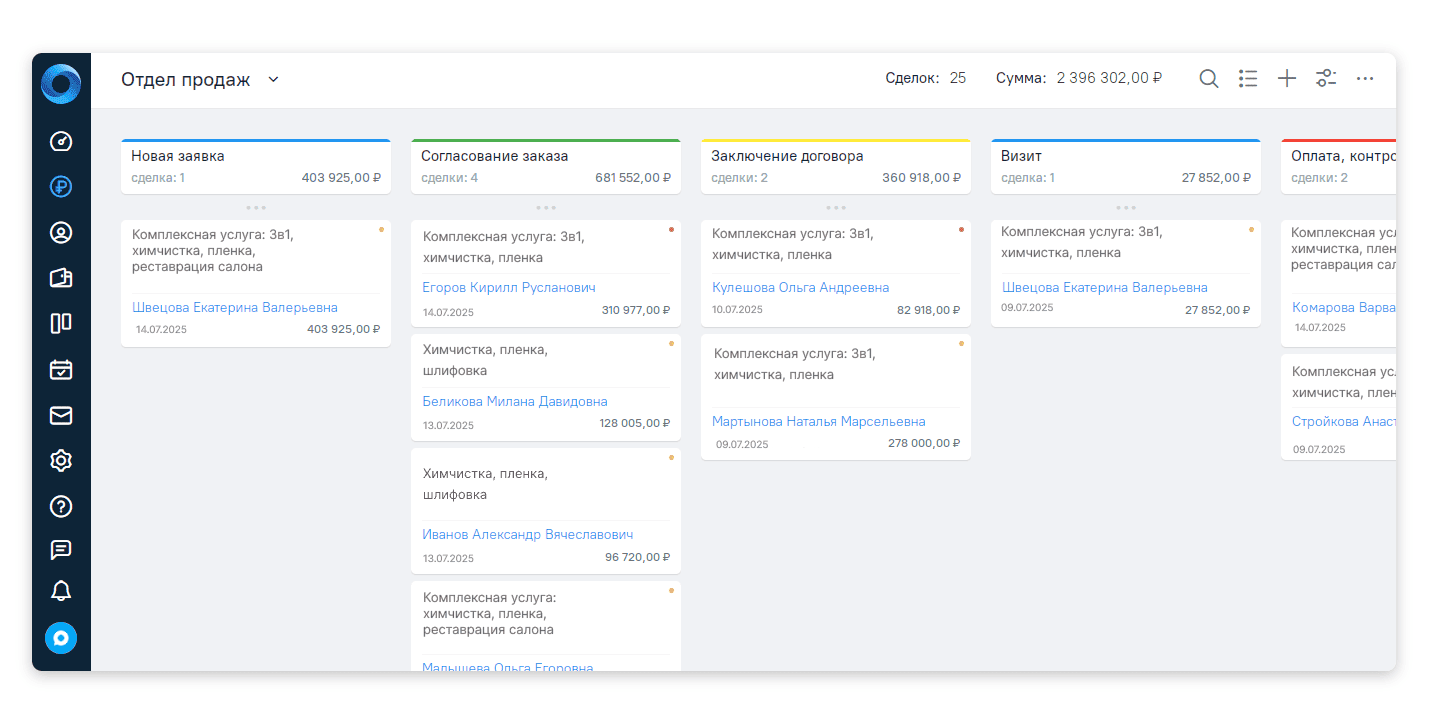Open the calendar tasks icon in sidebar
Viewport: 1429px width, 724px height.
pos(61,369)
